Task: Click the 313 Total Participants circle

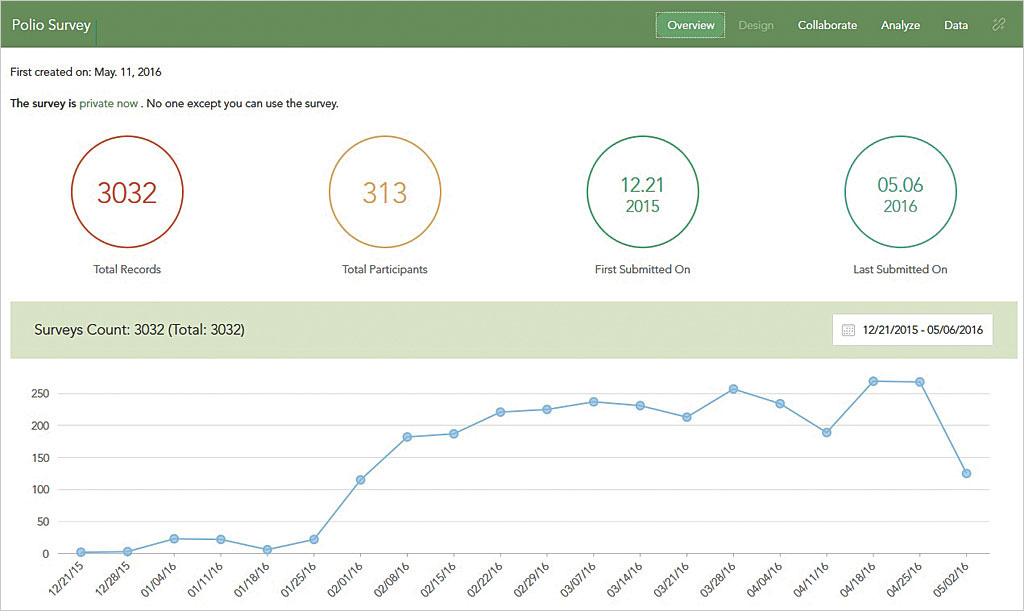Action: point(385,192)
